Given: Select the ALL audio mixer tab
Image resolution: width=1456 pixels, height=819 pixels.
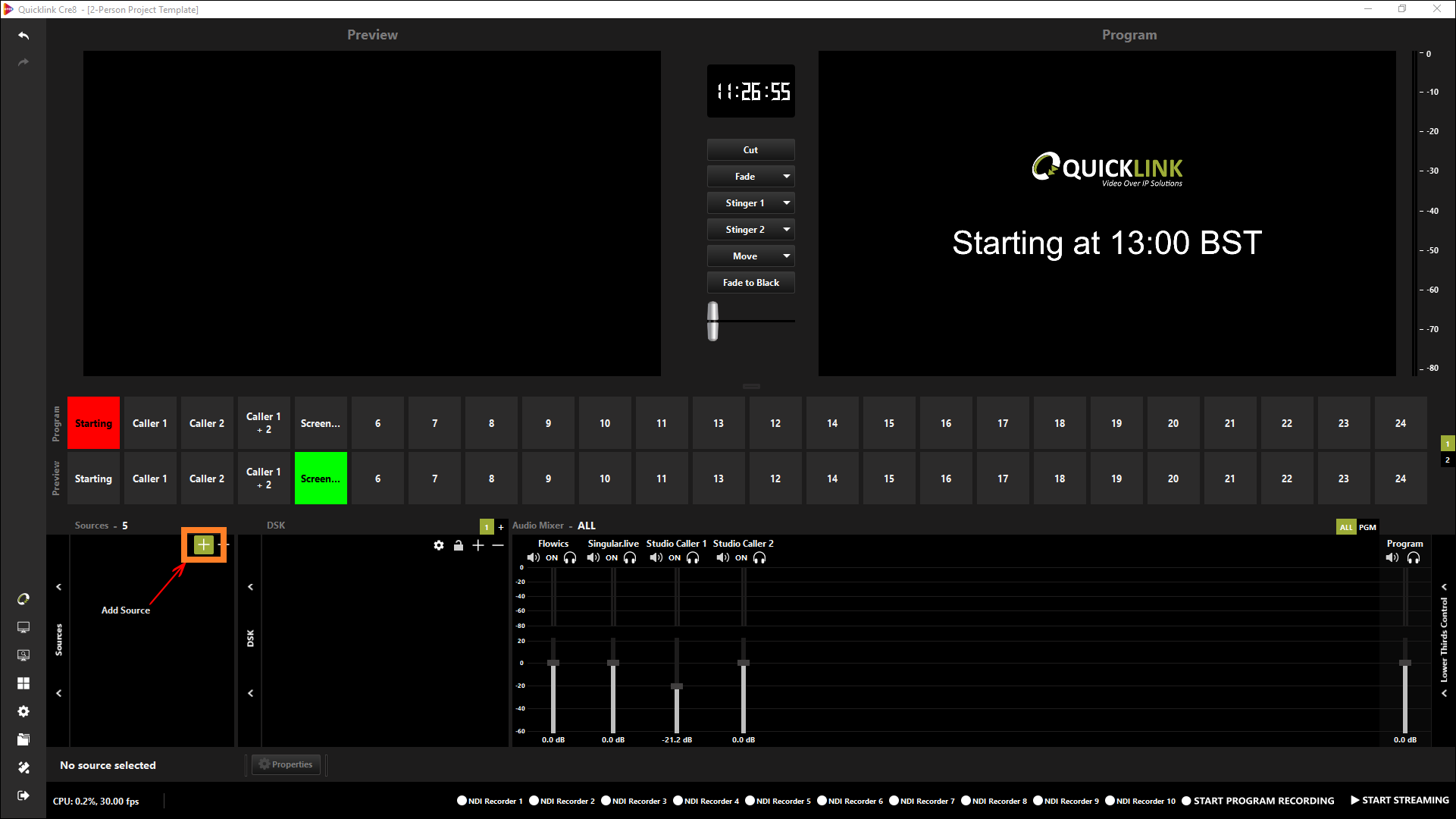Looking at the screenshot, I should 1345,527.
